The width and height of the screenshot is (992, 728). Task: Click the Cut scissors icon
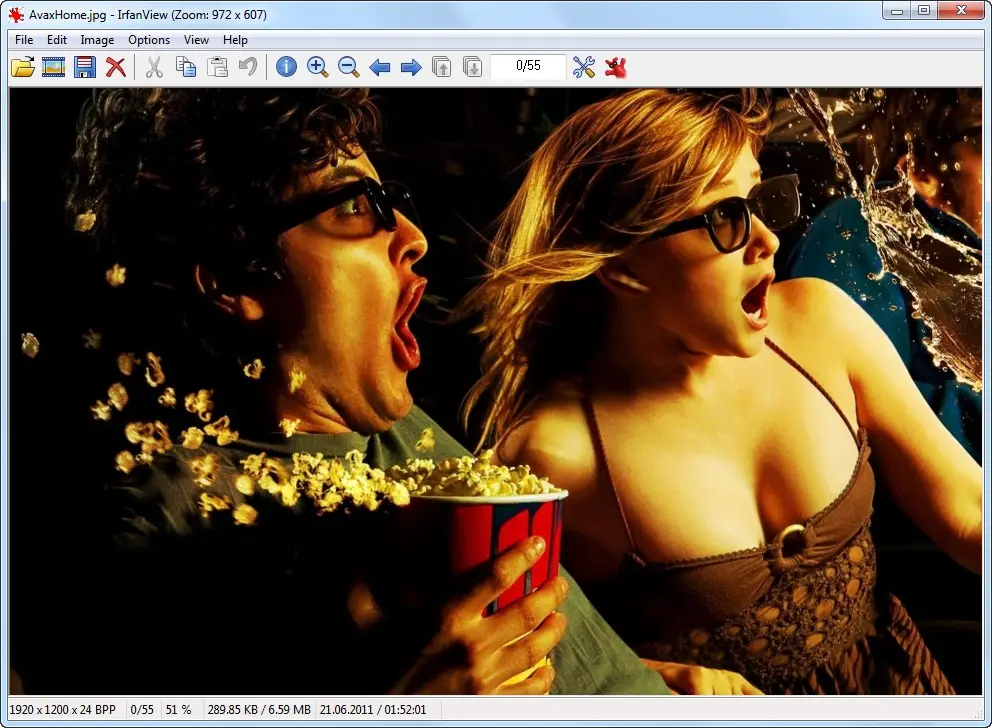click(154, 67)
